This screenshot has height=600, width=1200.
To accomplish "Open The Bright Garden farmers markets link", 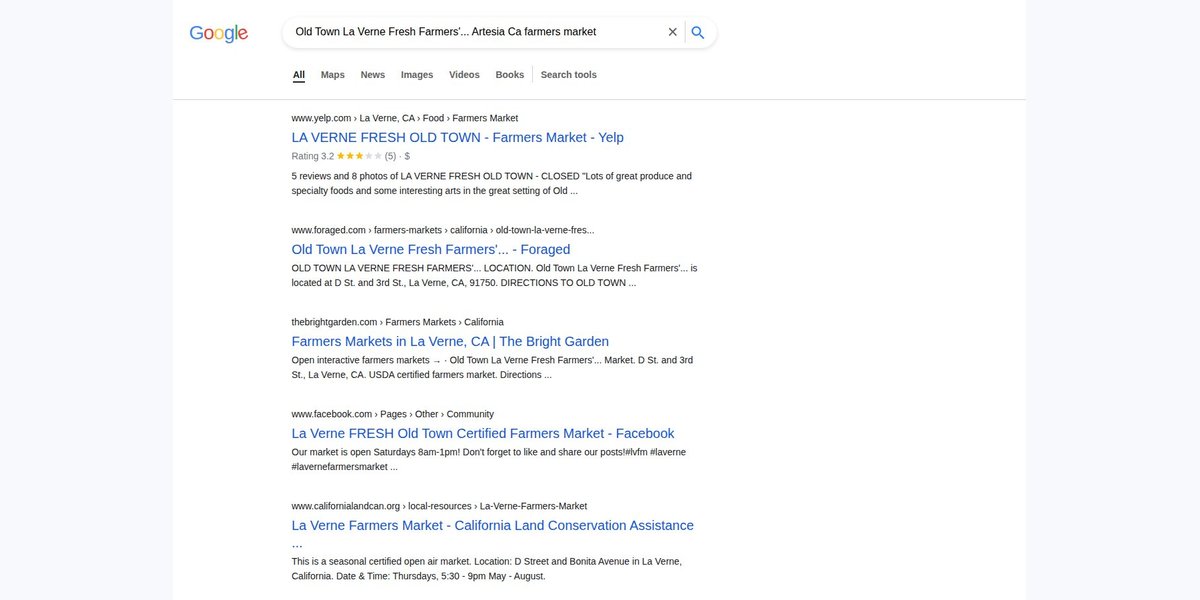I will (450, 342).
